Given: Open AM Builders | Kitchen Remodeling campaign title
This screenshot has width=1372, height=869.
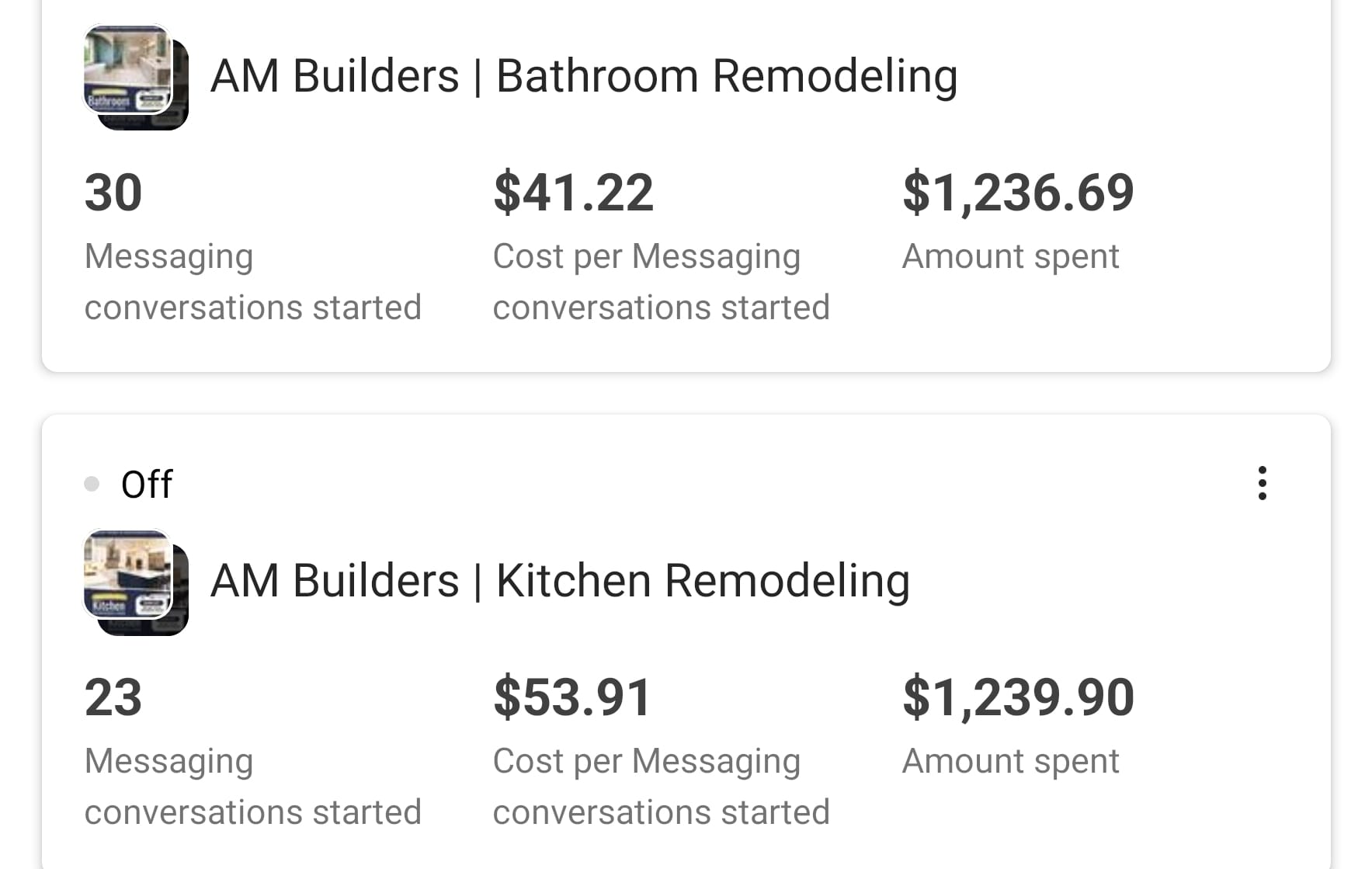Looking at the screenshot, I should (x=560, y=581).
